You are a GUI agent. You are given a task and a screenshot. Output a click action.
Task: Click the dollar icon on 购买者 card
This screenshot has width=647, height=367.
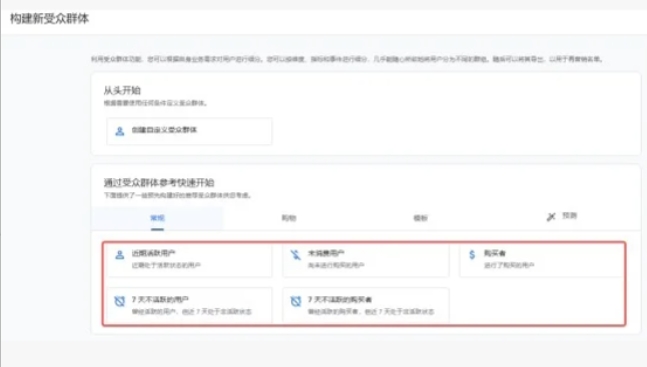coord(472,255)
